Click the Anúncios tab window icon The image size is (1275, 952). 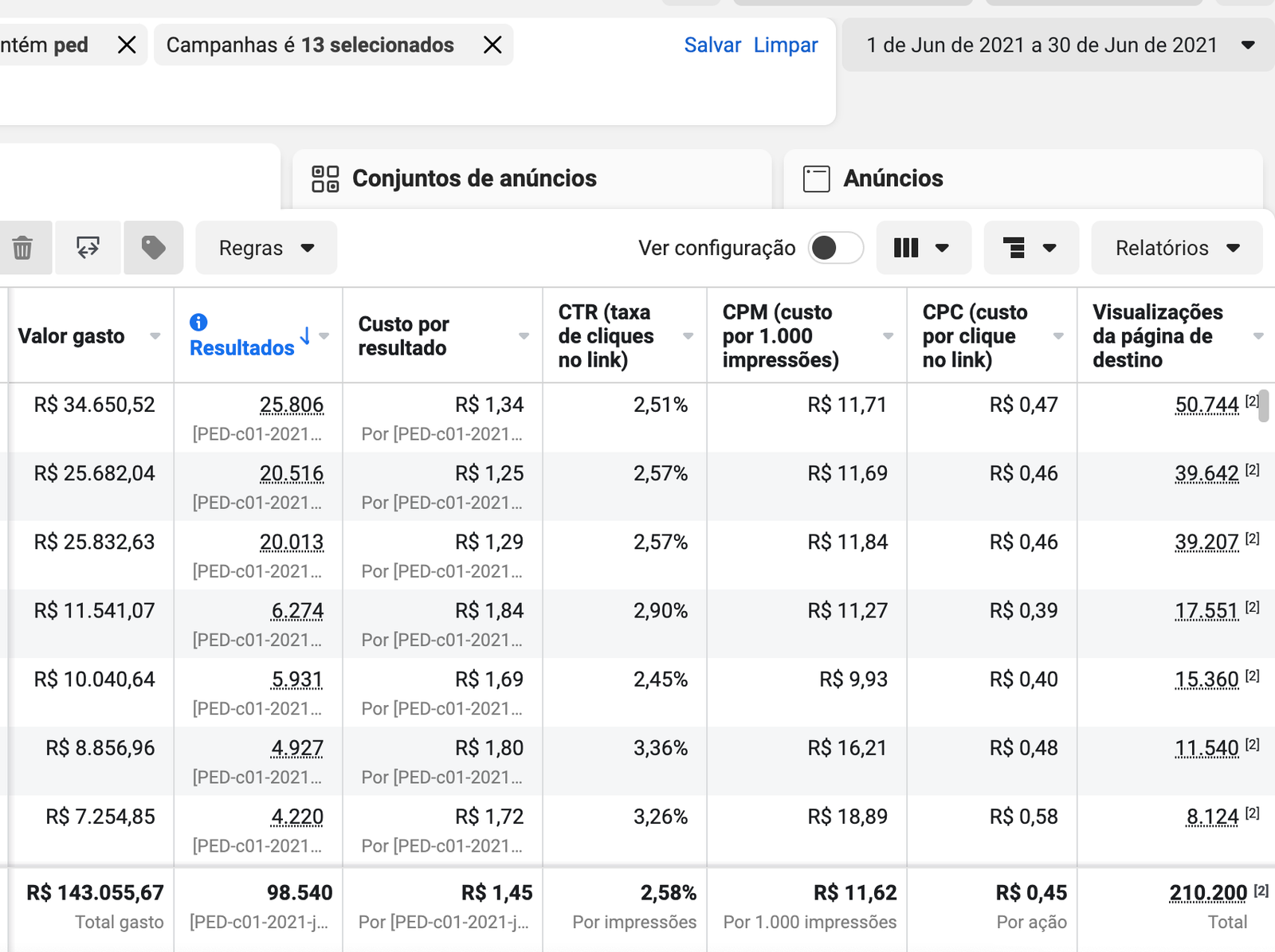(x=817, y=178)
